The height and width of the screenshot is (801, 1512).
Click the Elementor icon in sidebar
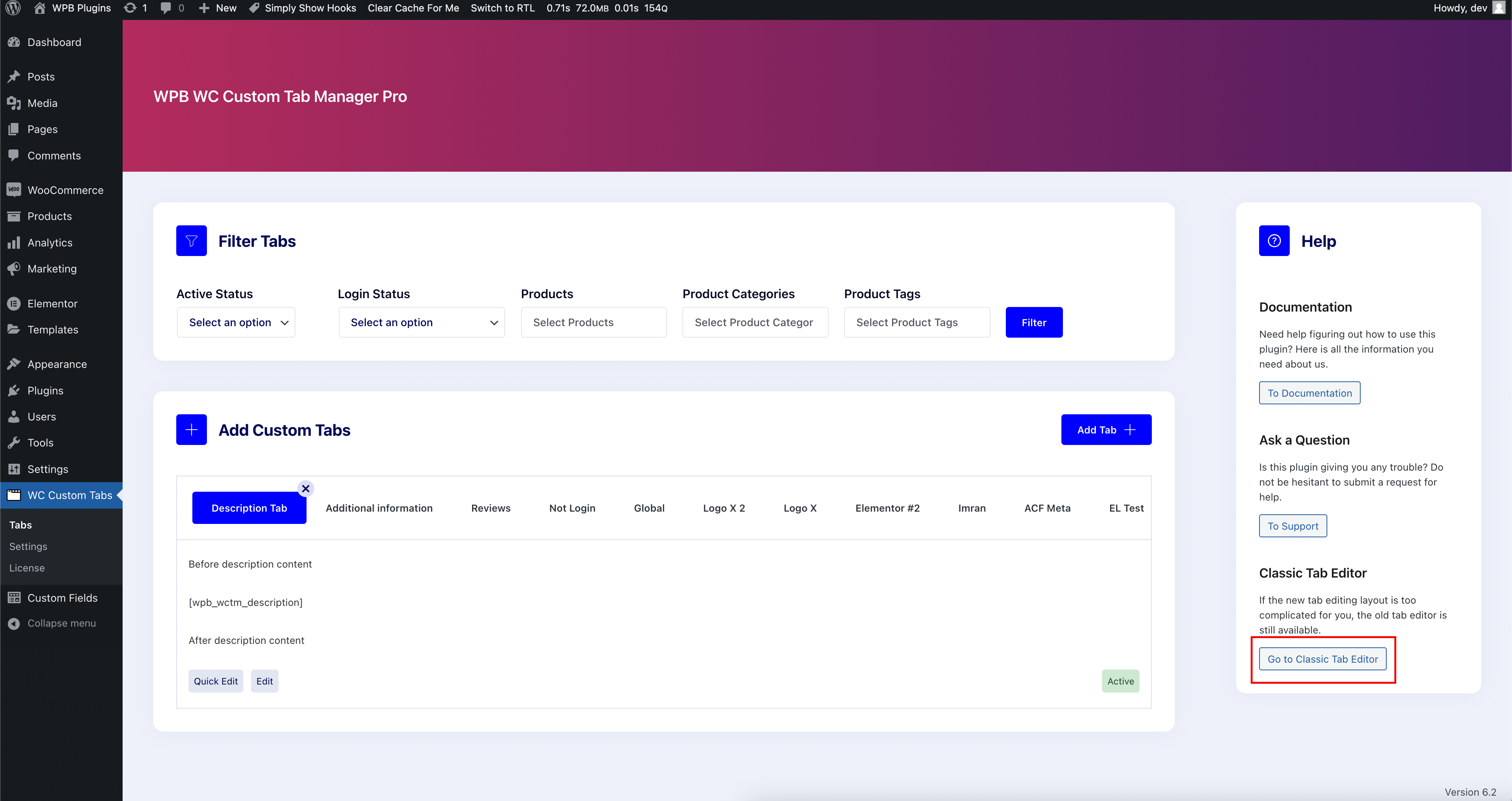point(14,304)
